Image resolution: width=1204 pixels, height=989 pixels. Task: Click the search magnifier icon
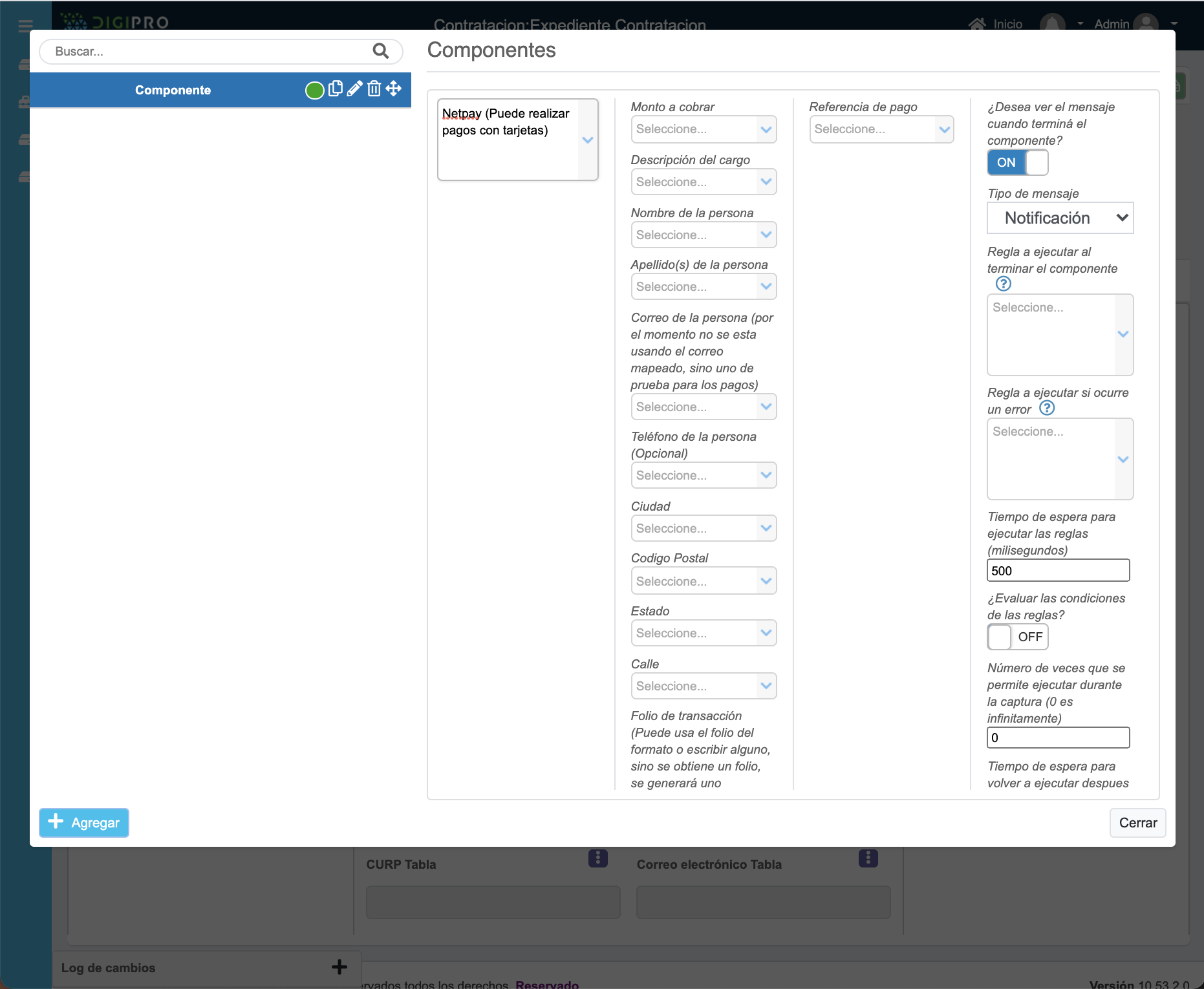point(380,51)
